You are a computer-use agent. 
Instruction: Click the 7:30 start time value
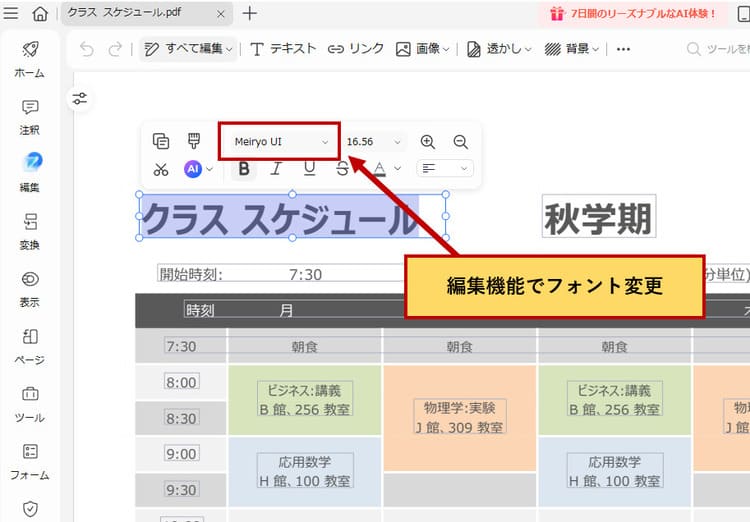305,275
